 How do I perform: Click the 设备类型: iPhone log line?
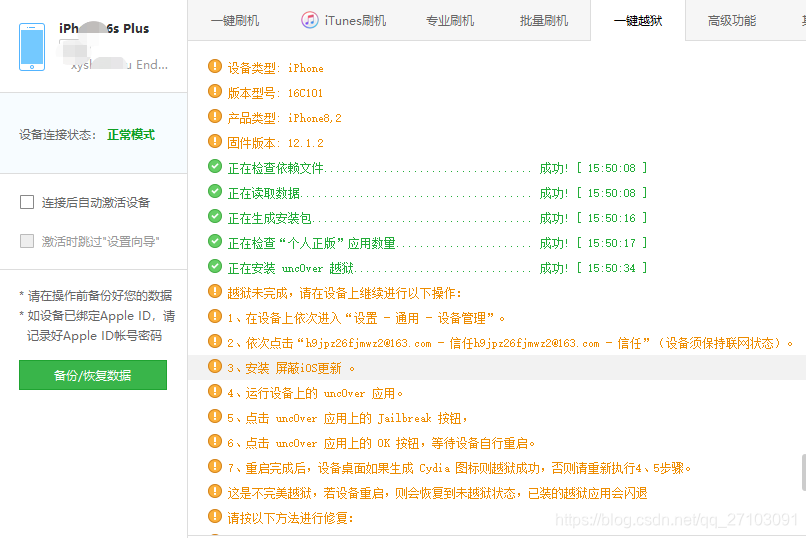point(276,68)
